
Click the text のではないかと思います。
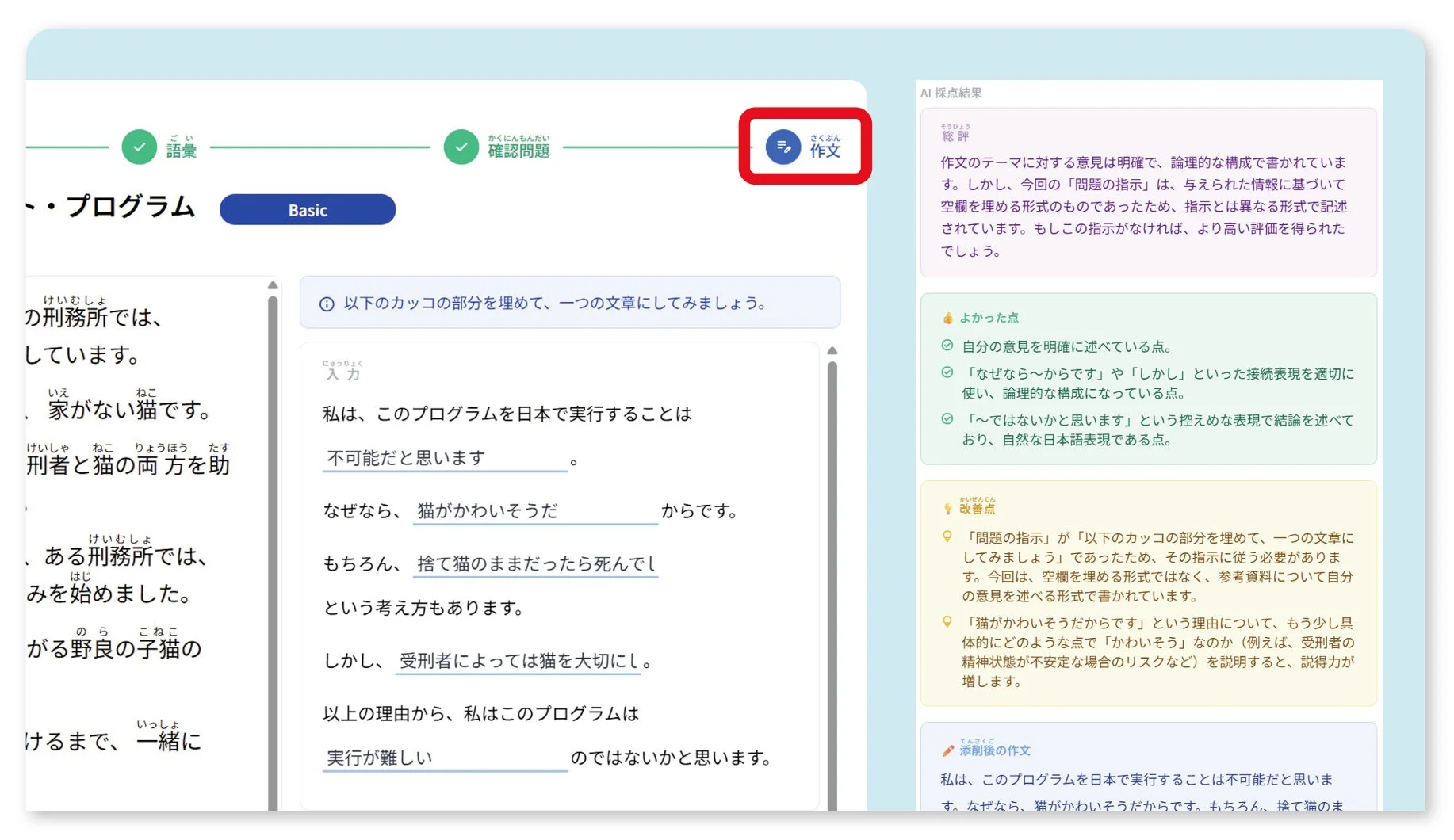click(x=672, y=758)
